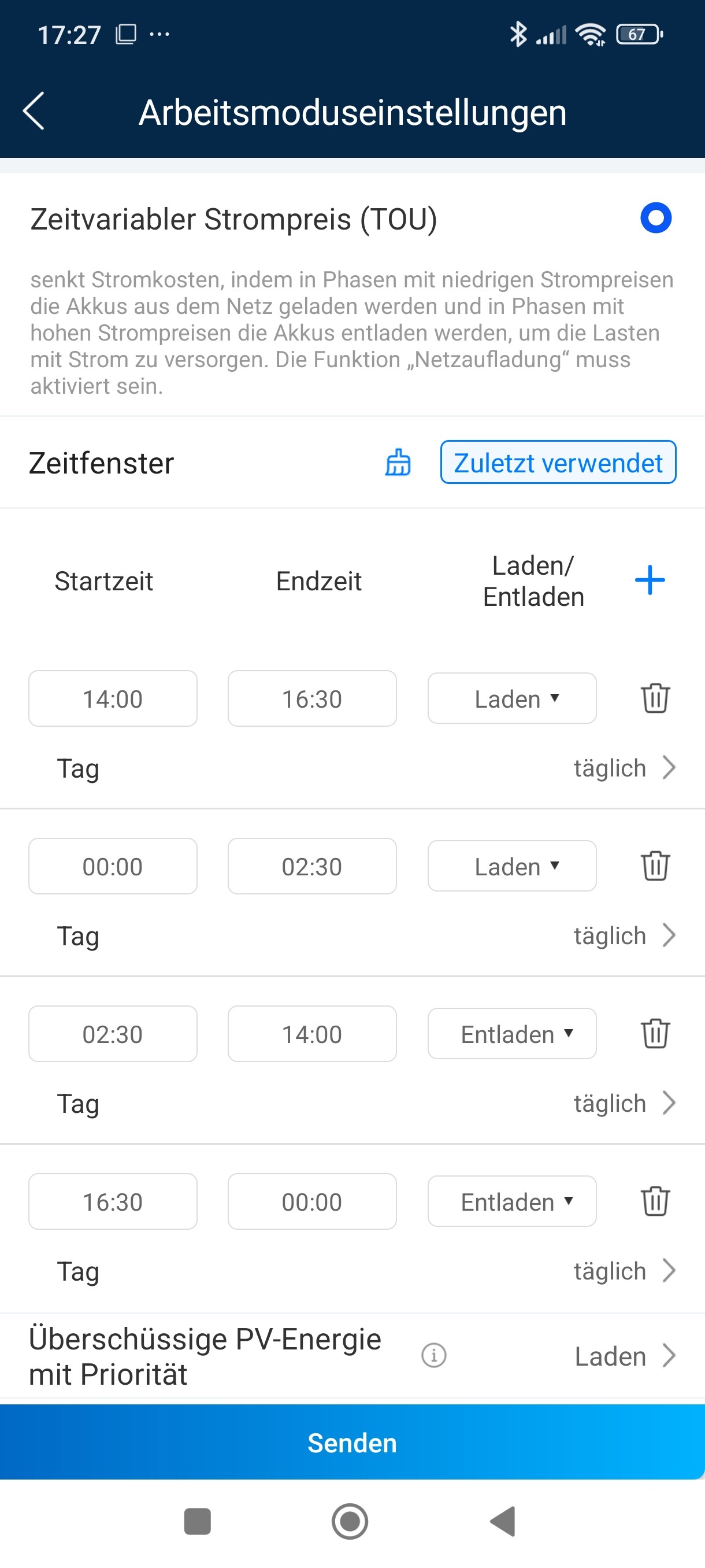Image resolution: width=705 pixels, height=1568 pixels.
Task: Tap the back arrow in header
Action: pyautogui.click(x=34, y=112)
